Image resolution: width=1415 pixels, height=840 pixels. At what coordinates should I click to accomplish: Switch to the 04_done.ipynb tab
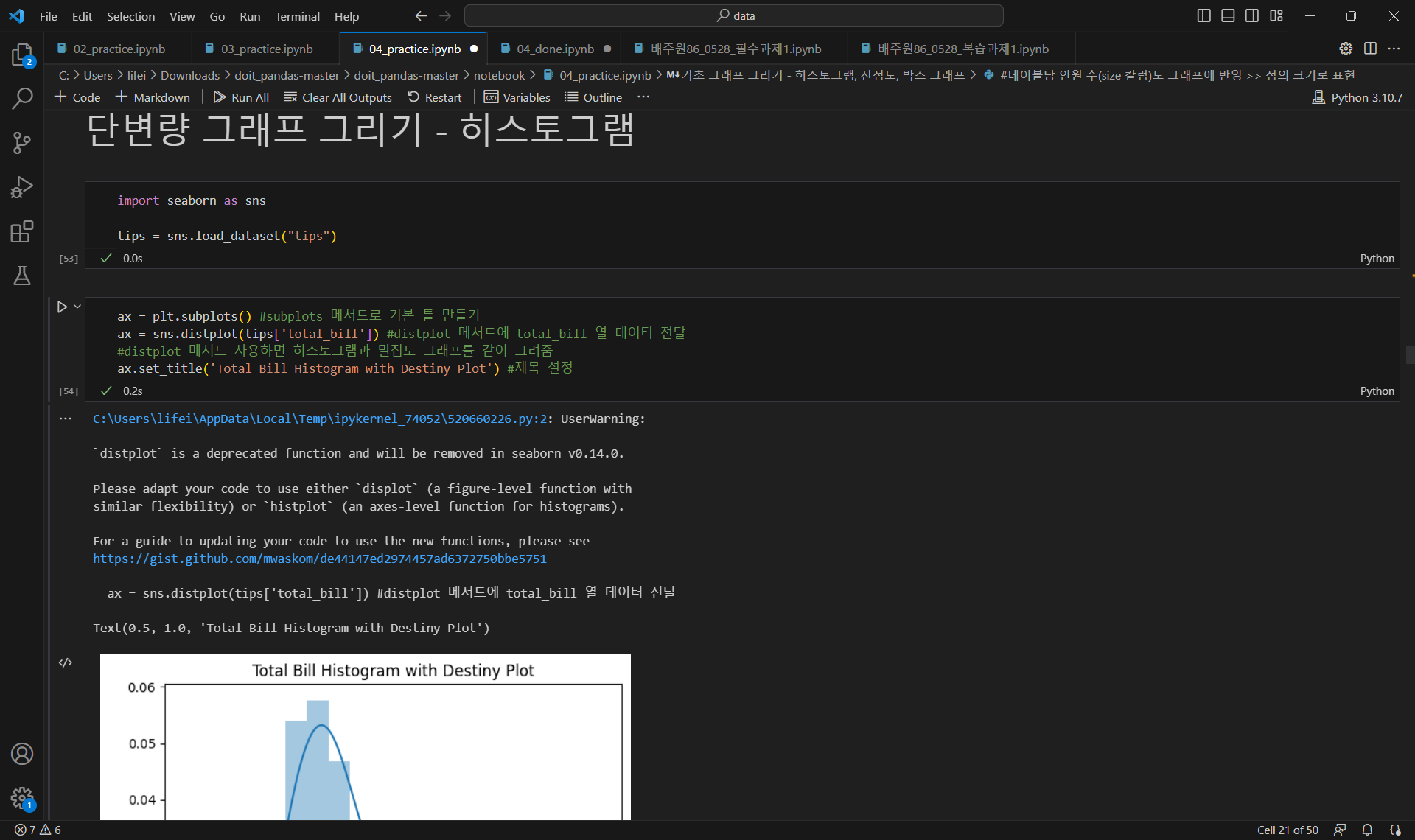[554, 49]
